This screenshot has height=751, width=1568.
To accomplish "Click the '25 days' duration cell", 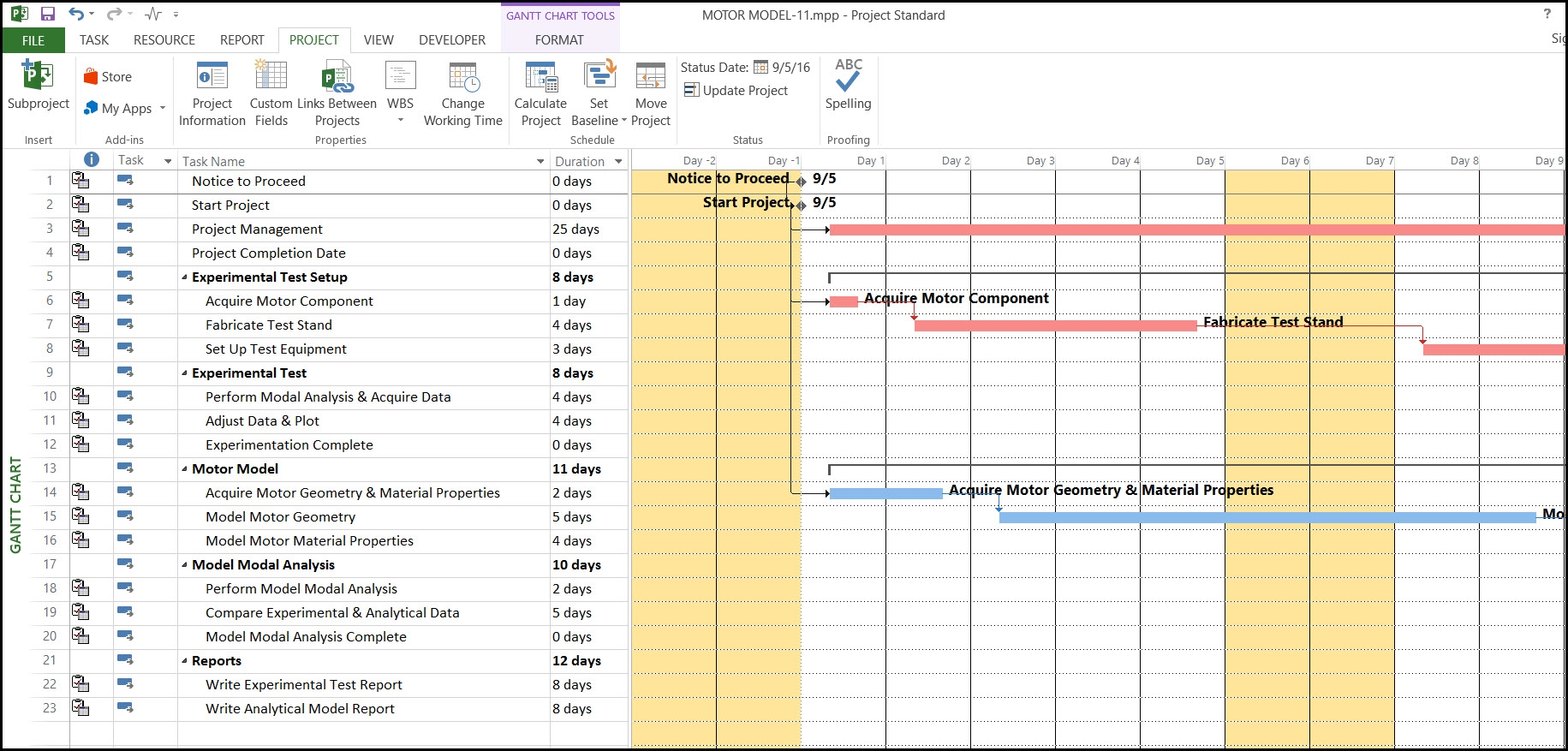I will 589,229.
